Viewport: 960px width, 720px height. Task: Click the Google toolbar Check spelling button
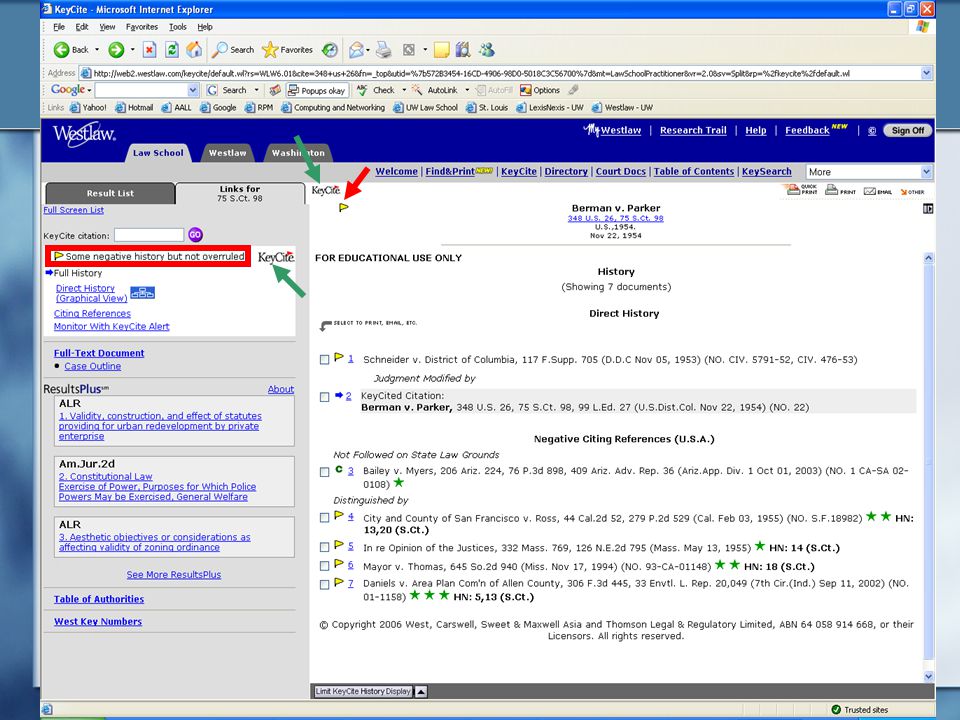[x=376, y=90]
